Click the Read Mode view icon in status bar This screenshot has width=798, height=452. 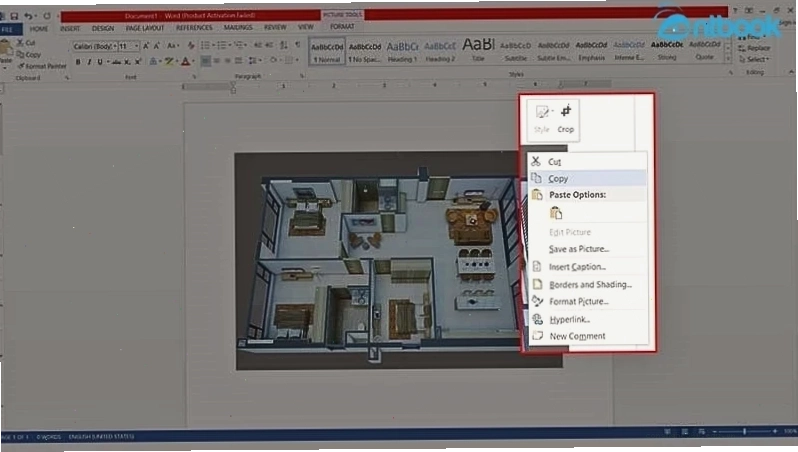(x=667, y=432)
